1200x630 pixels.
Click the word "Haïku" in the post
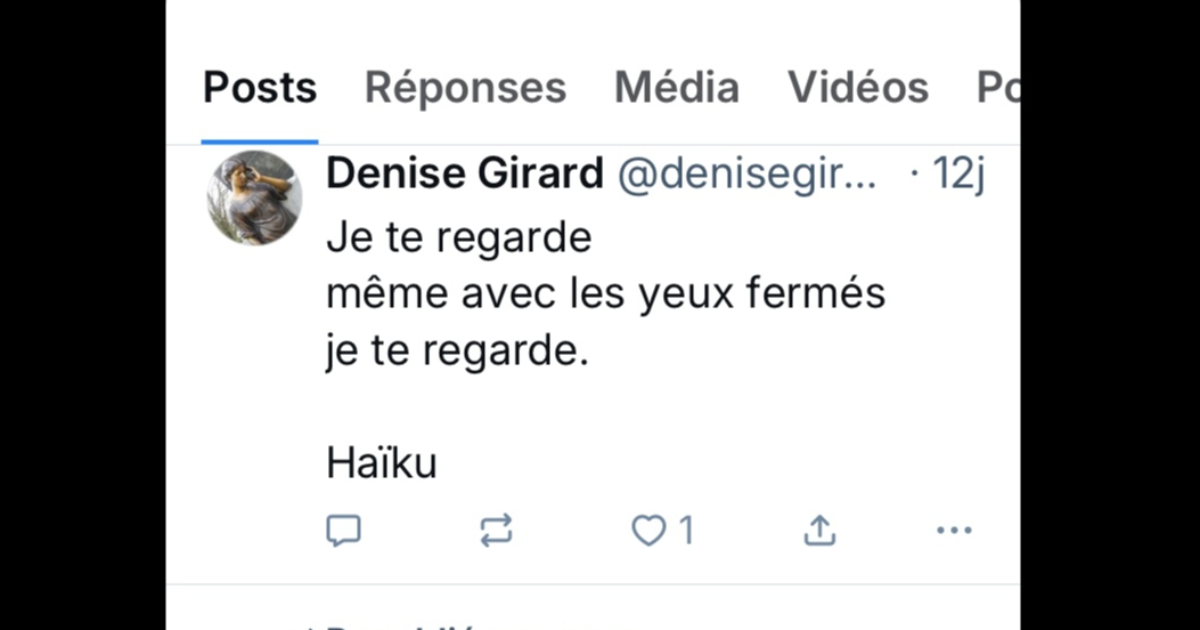click(x=382, y=463)
